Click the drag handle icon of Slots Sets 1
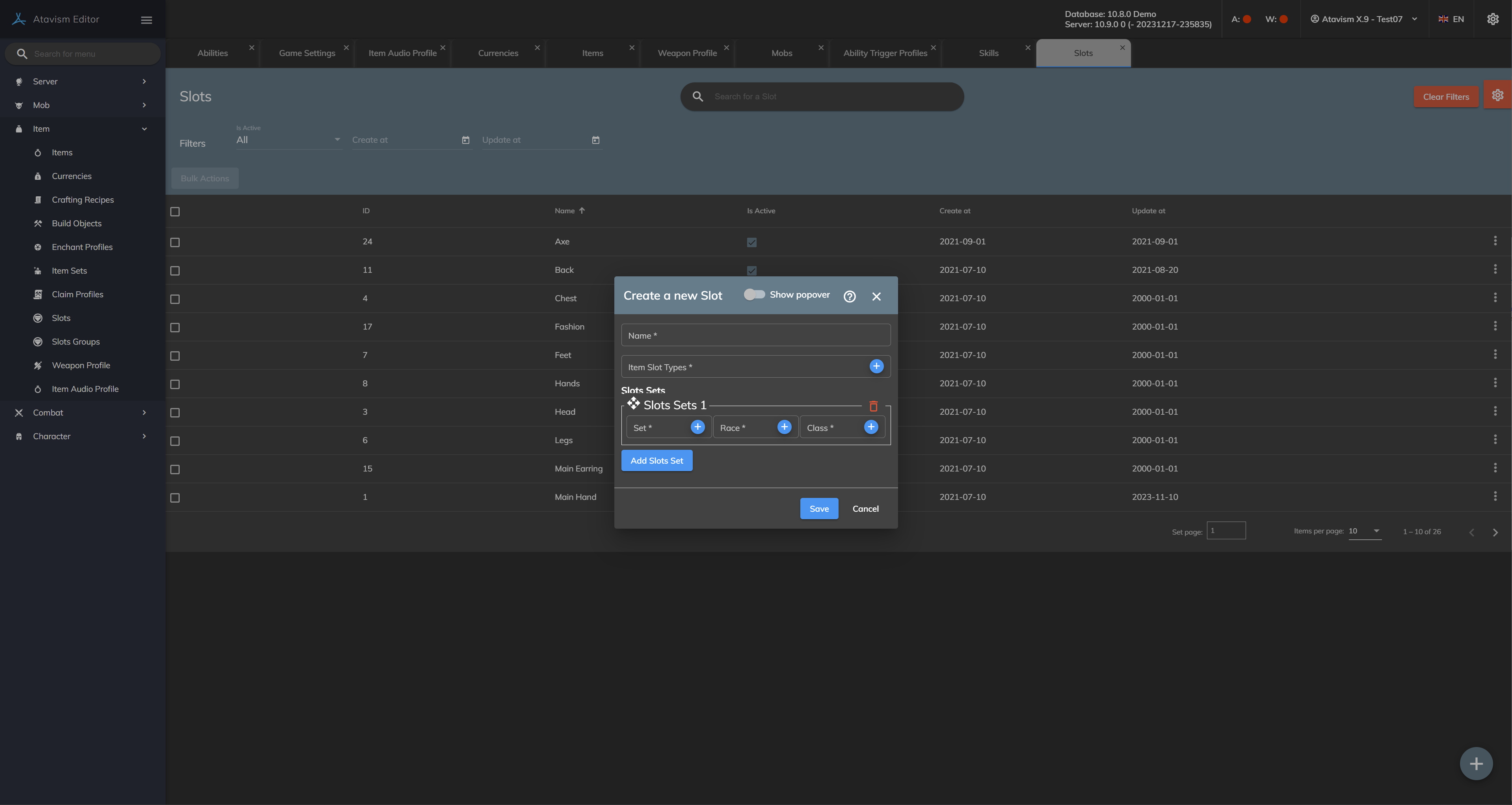Viewport: 1512px width, 805px height. (633, 403)
